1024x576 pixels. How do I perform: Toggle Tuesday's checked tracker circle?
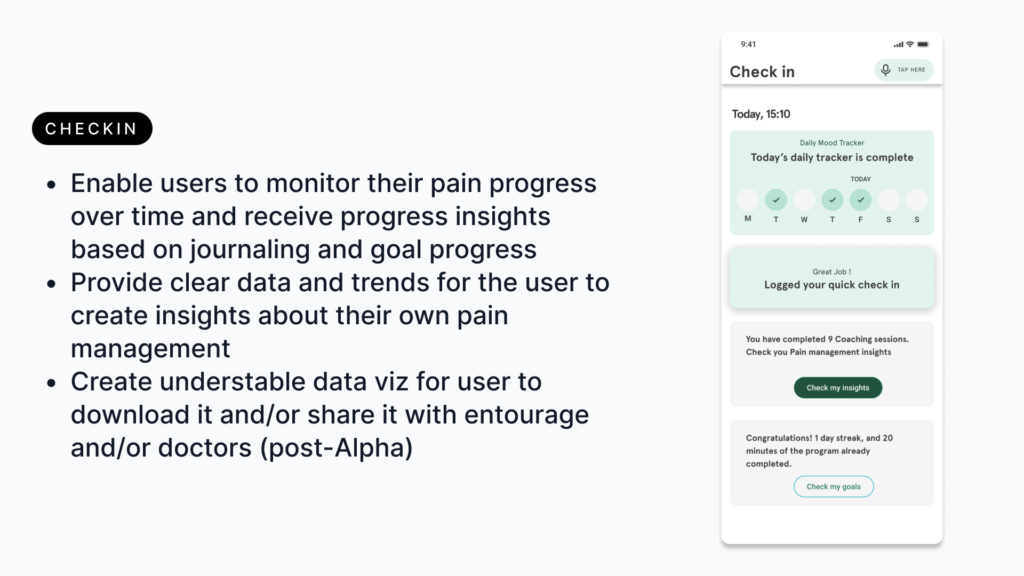776,200
